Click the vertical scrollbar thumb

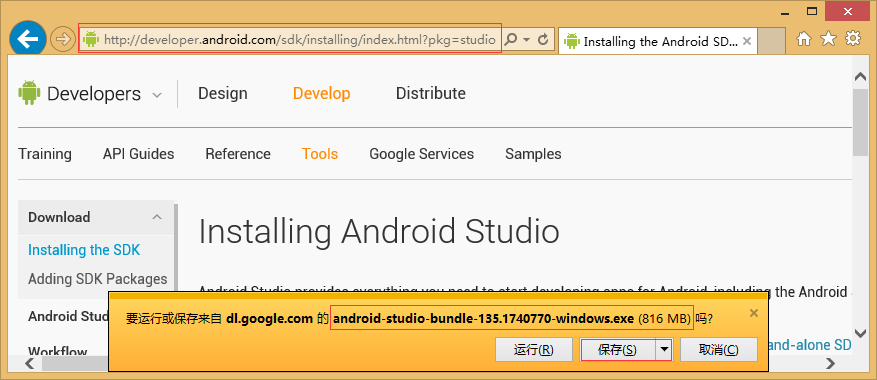860,122
